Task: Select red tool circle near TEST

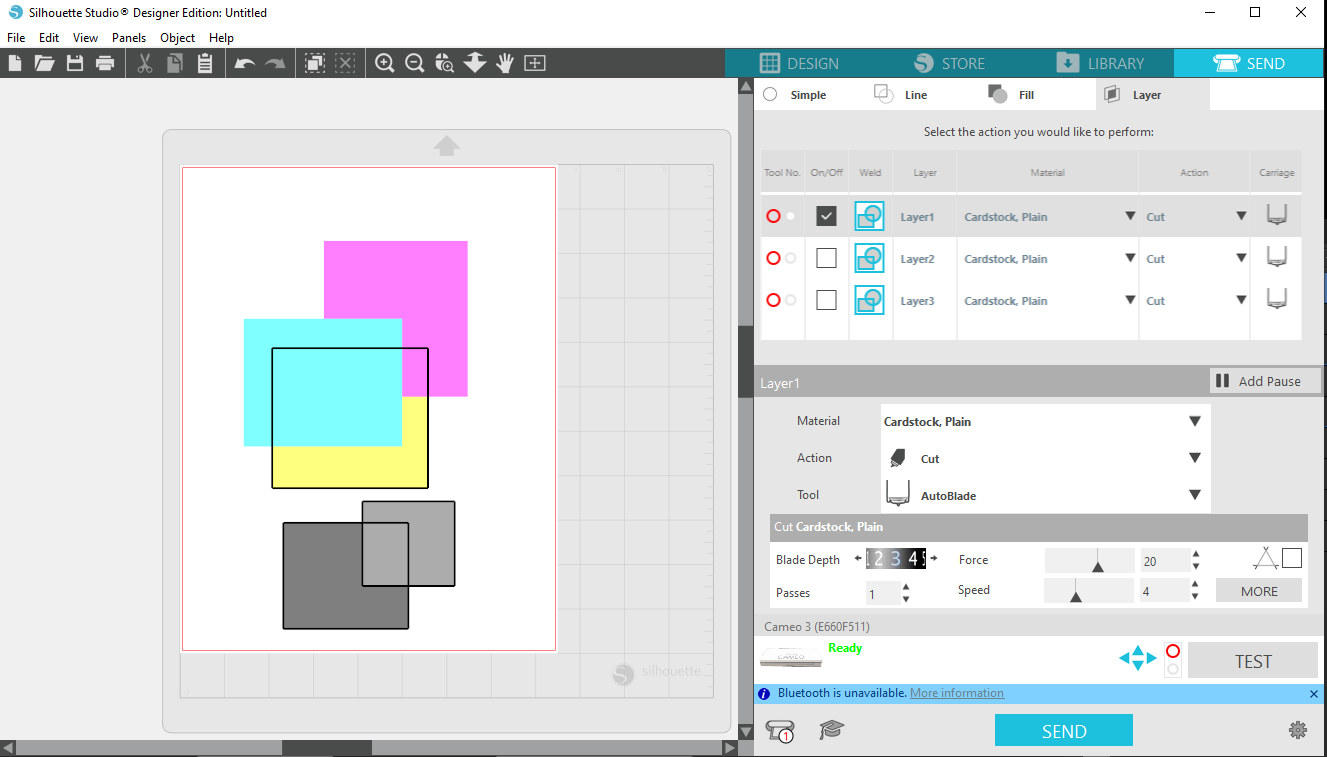Action: click(1173, 651)
